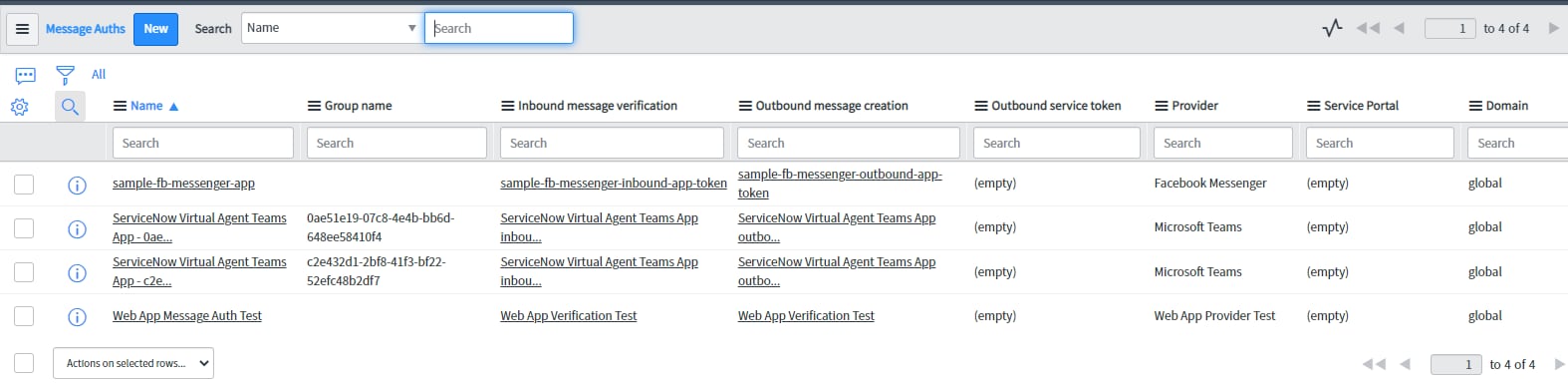
Task: Open Web App Verification Test inbound link
Action: coord(569,316)
